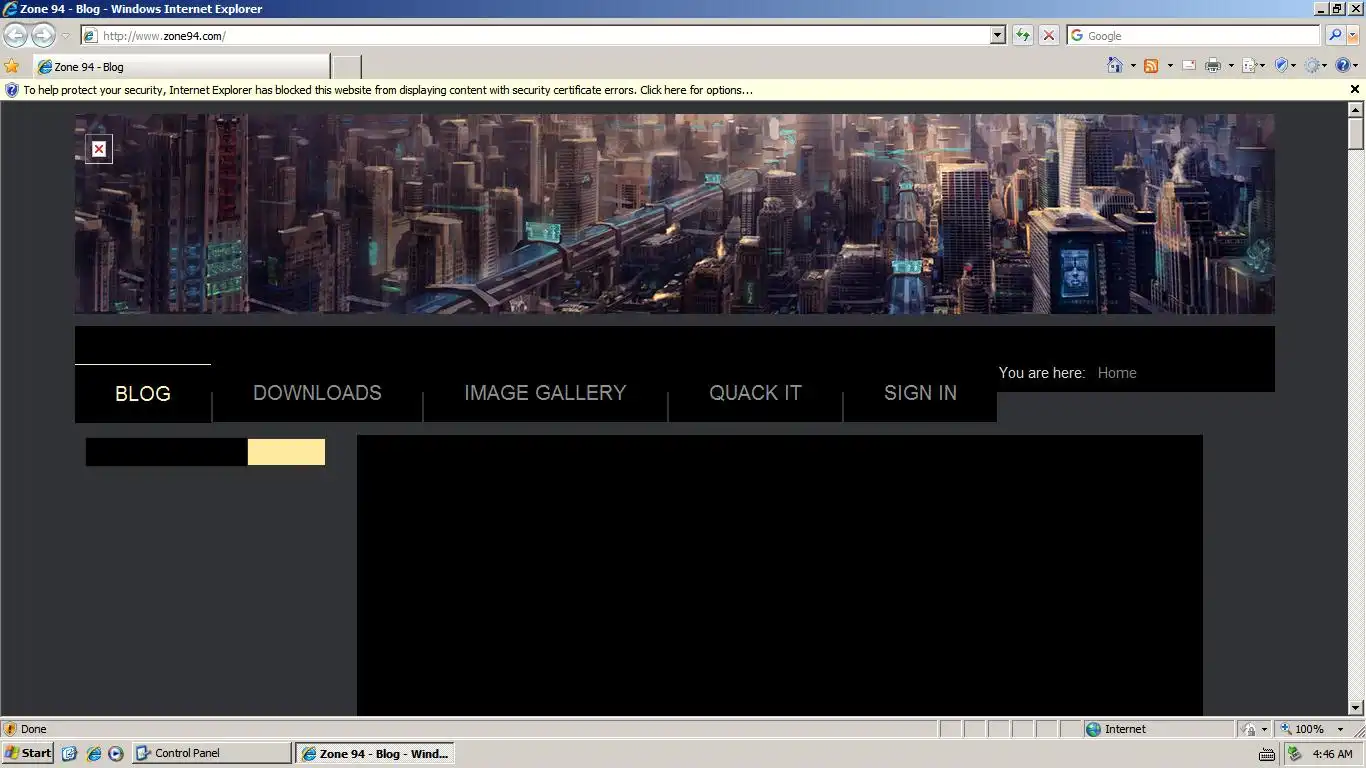Click the cyberpunk city banner image

(x=675, y=213)
